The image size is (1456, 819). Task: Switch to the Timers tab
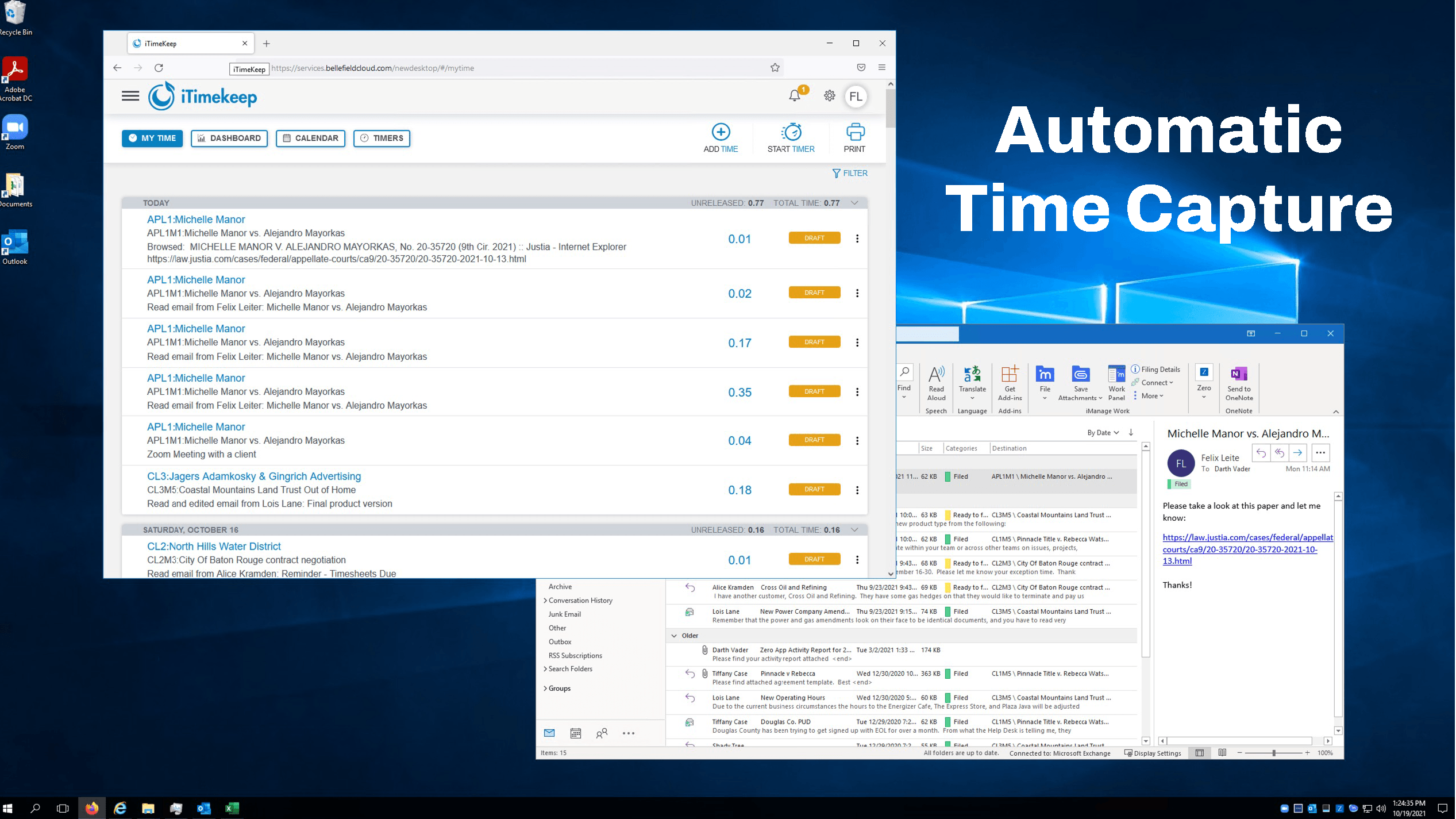(x=382, y=139)
